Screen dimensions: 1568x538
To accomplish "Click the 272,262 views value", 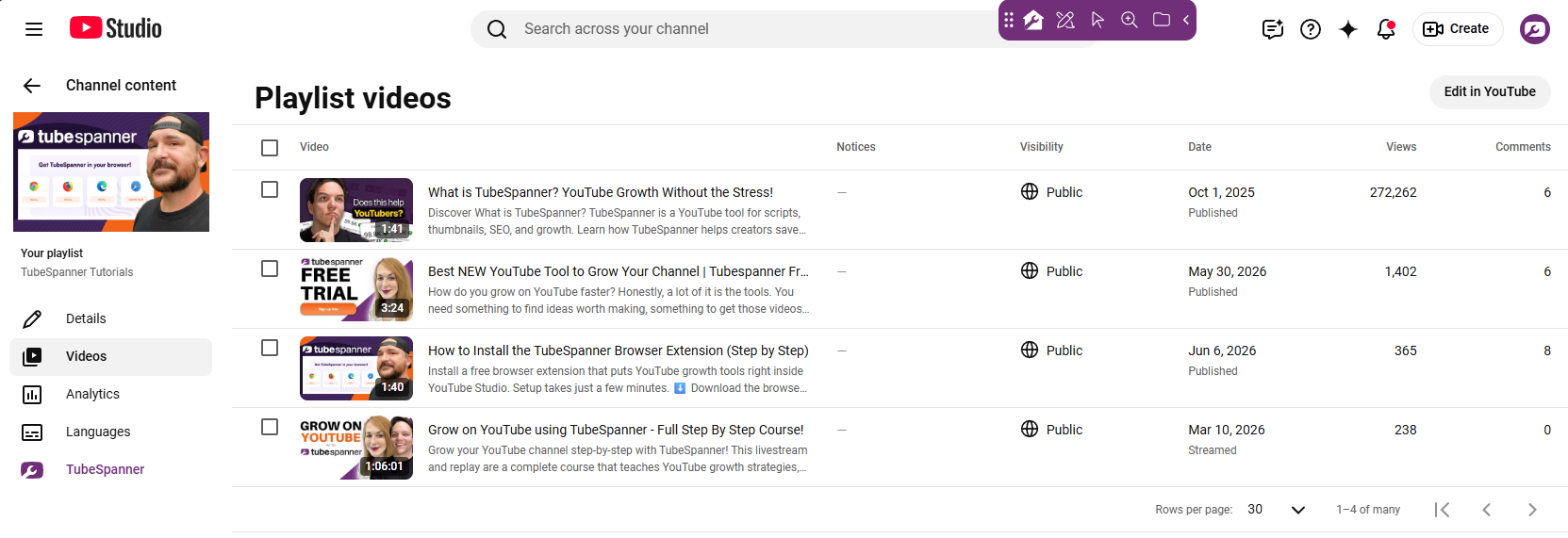I will pos(1394,192).
